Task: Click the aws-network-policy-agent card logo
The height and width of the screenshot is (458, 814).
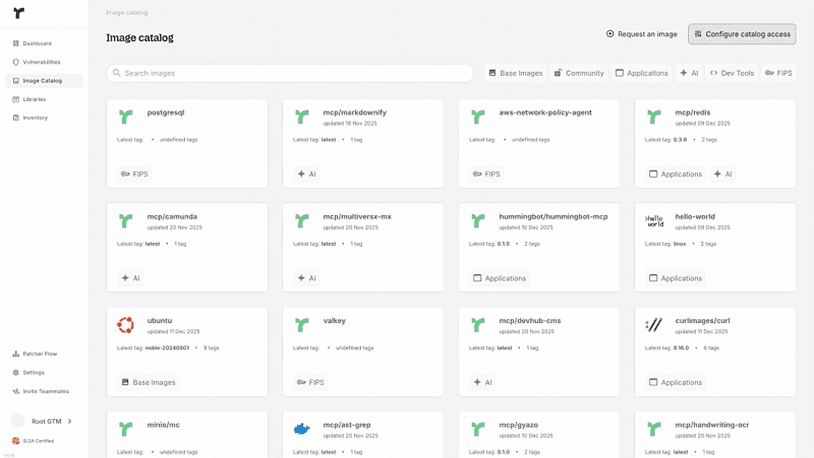Action: (x=478, y=117)
